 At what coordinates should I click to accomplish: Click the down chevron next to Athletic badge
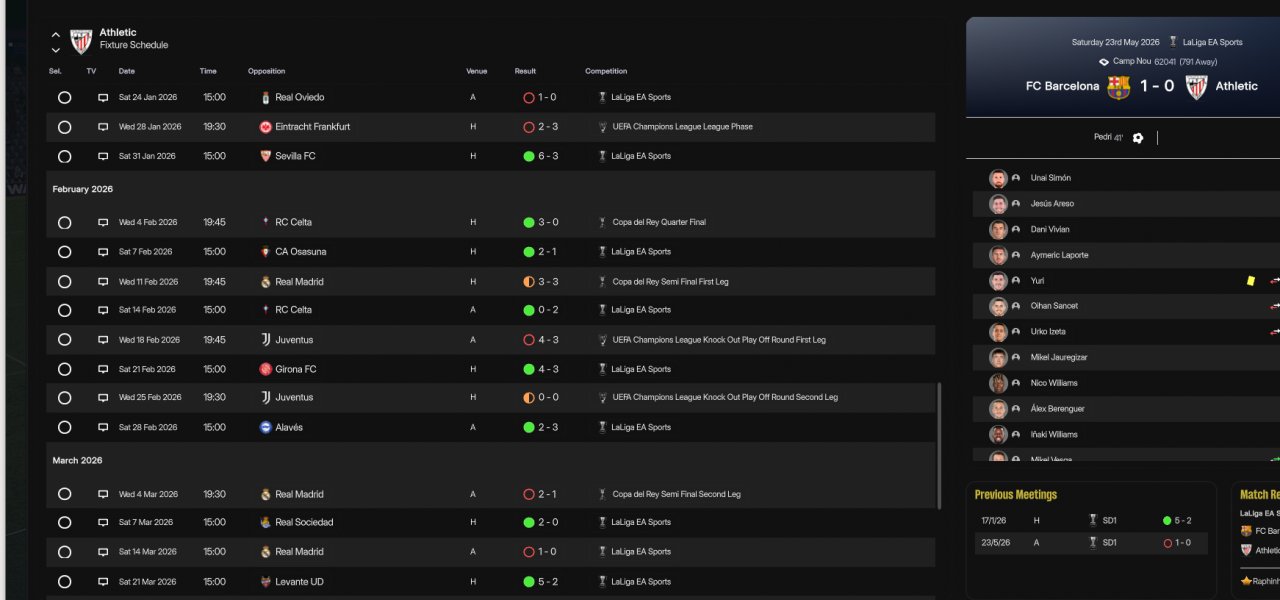(56, 49)
